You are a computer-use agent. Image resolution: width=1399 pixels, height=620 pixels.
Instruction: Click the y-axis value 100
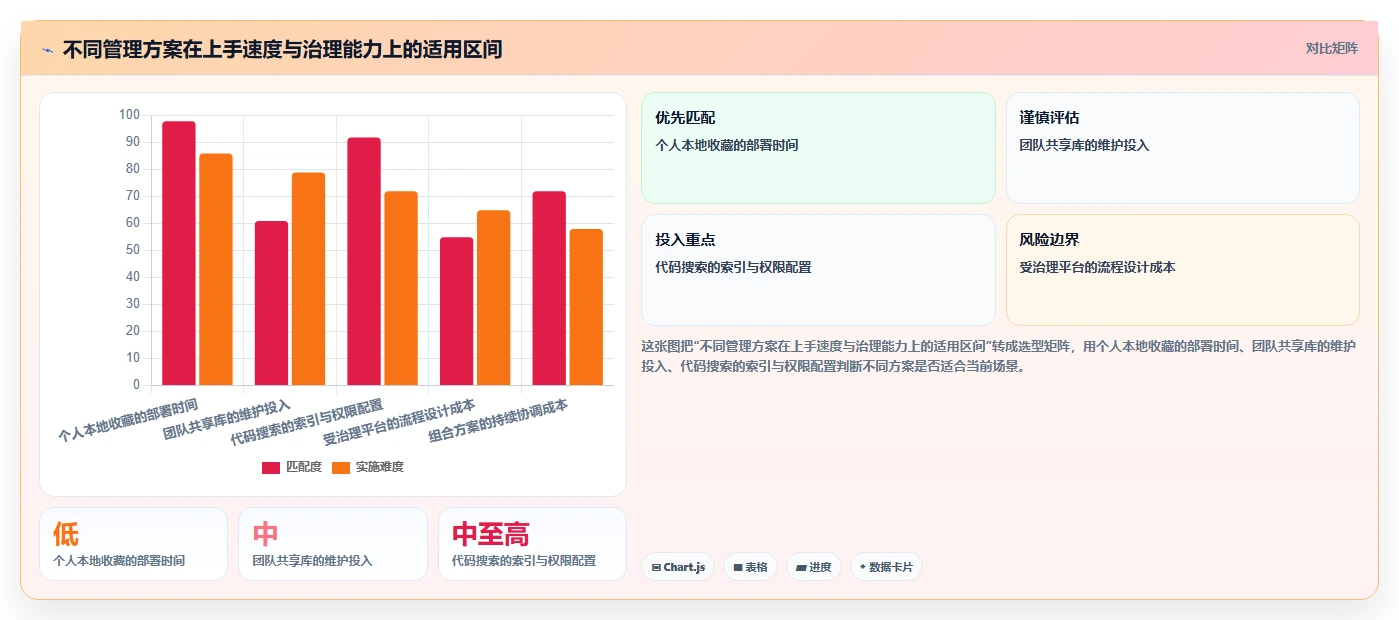(x=129, y=115)
